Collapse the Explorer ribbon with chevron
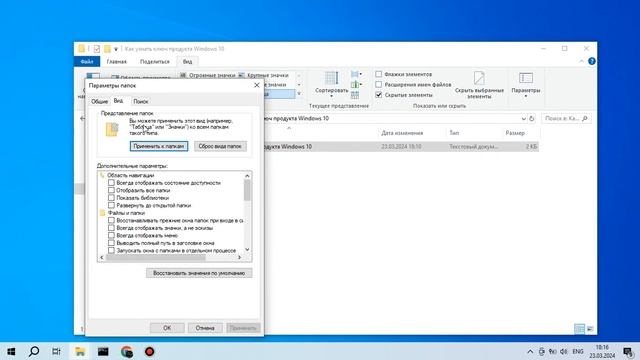This screenshot has height=360, width=640. pos(581,61)
